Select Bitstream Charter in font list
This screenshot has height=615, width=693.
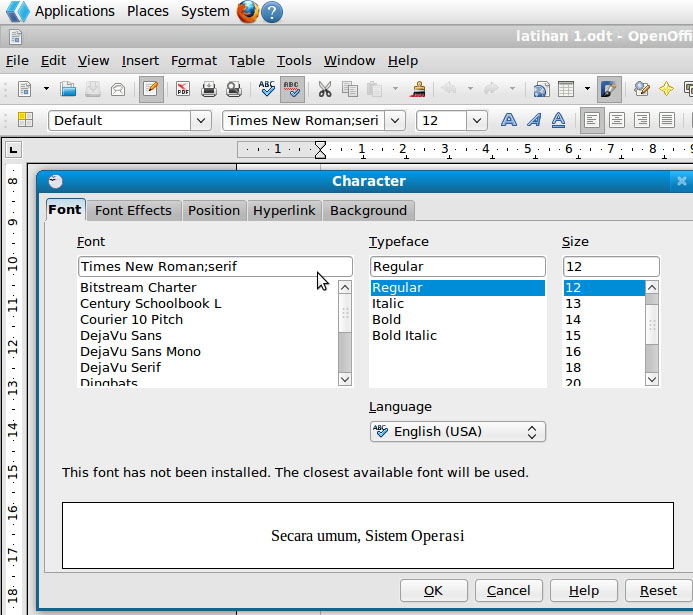pyautogui.click(x=208, y=288)
